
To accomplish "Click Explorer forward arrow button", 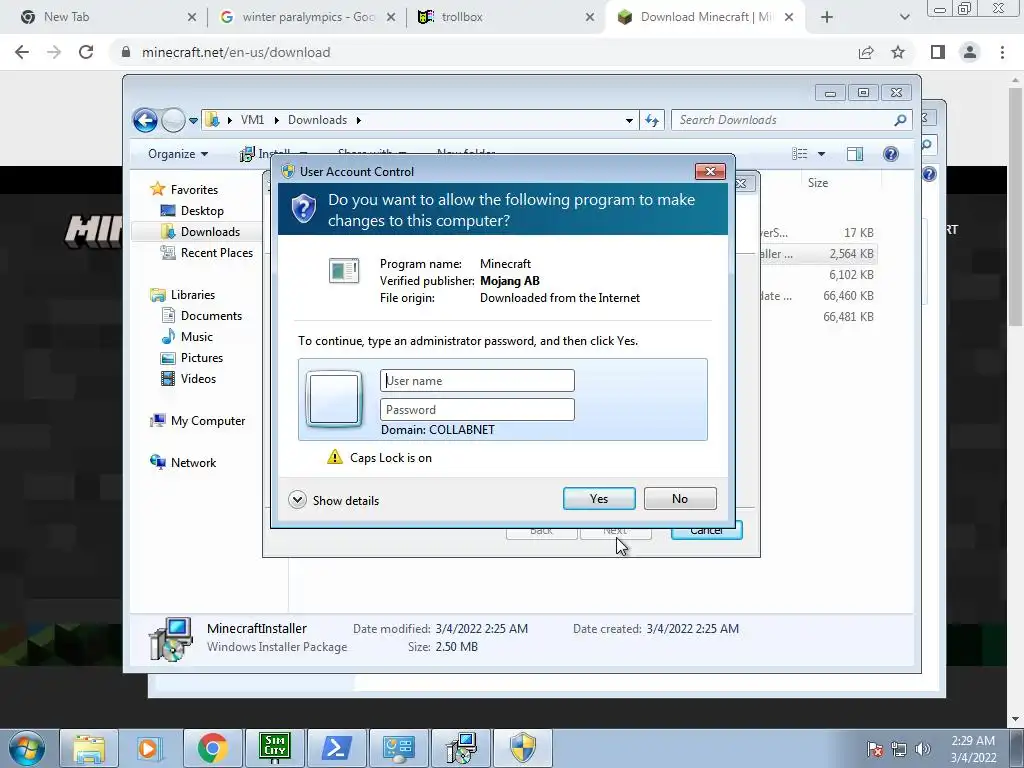I will (x=173, y=120).
